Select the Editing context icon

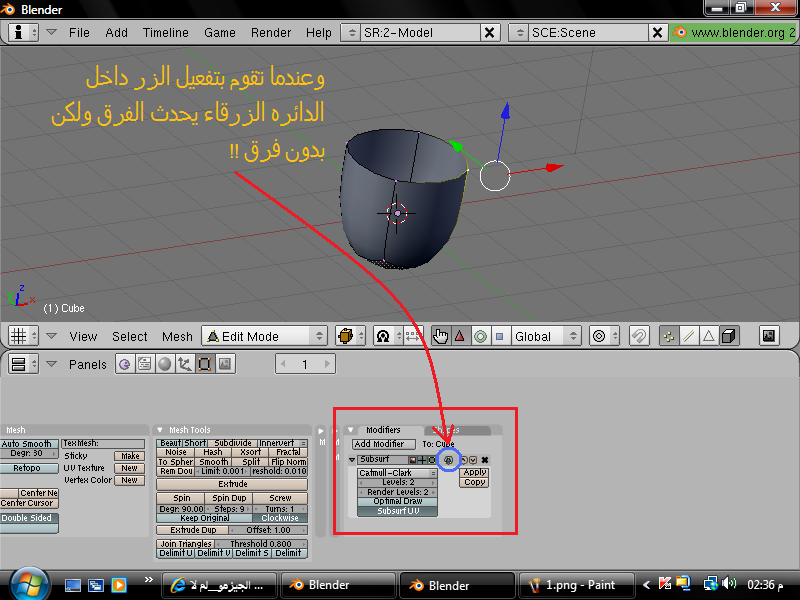[x=205, y=364]
